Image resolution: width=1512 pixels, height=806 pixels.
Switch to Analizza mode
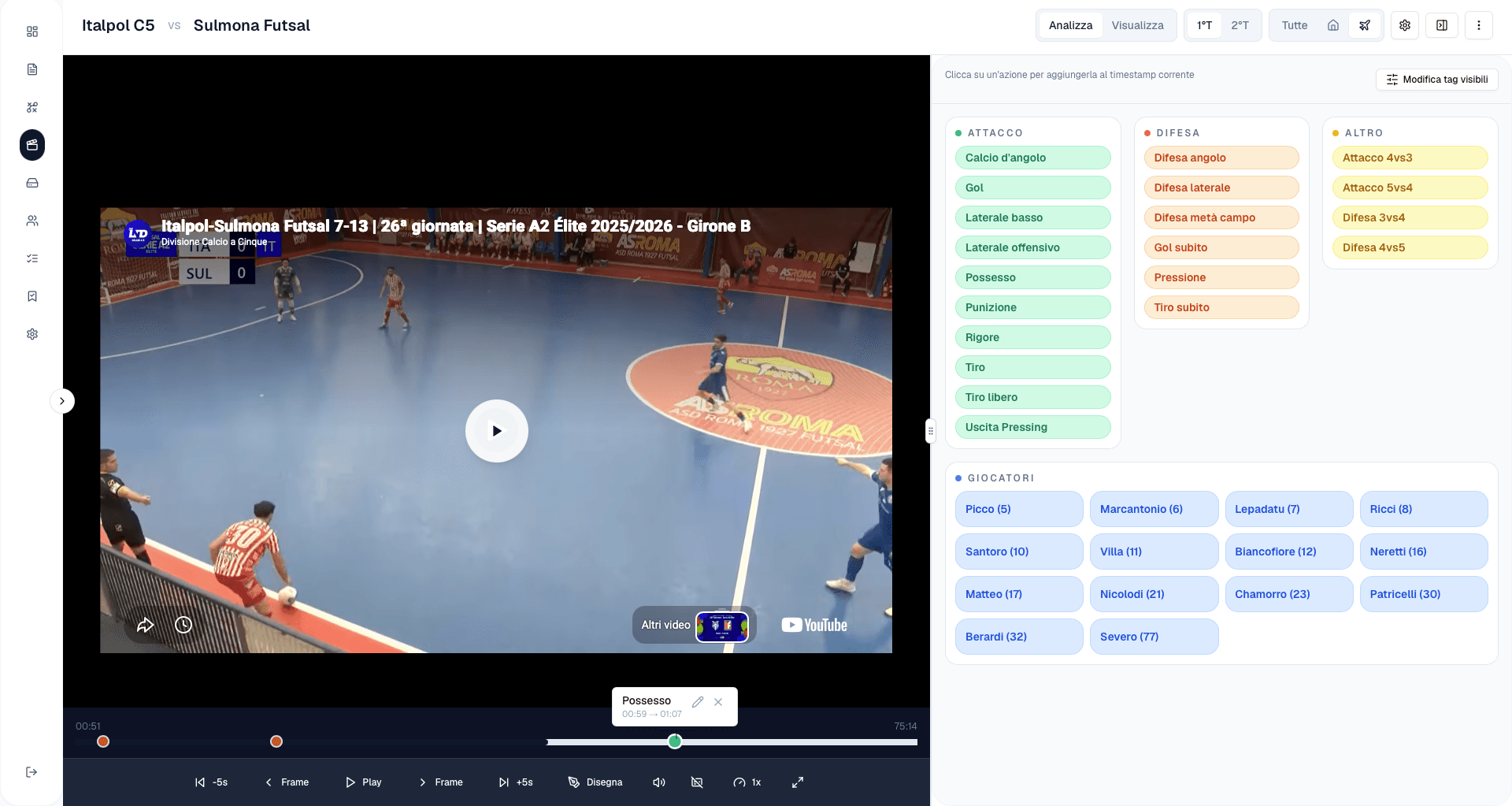pos(1070,25)
